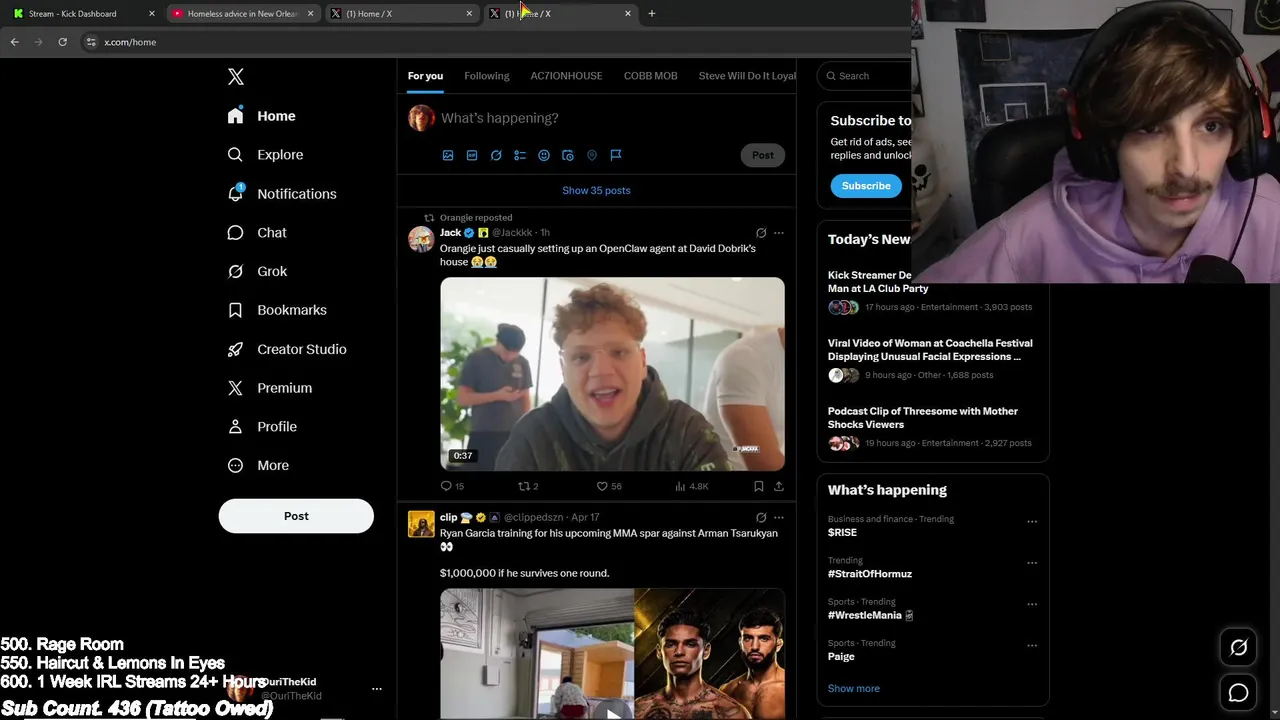Switch to the For you tab
The width and height of the screenshot is (1280, 720).
(425, 76)
